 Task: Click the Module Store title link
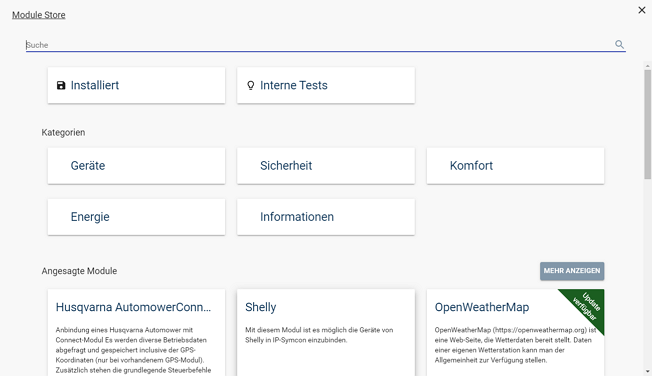point(39,15)
